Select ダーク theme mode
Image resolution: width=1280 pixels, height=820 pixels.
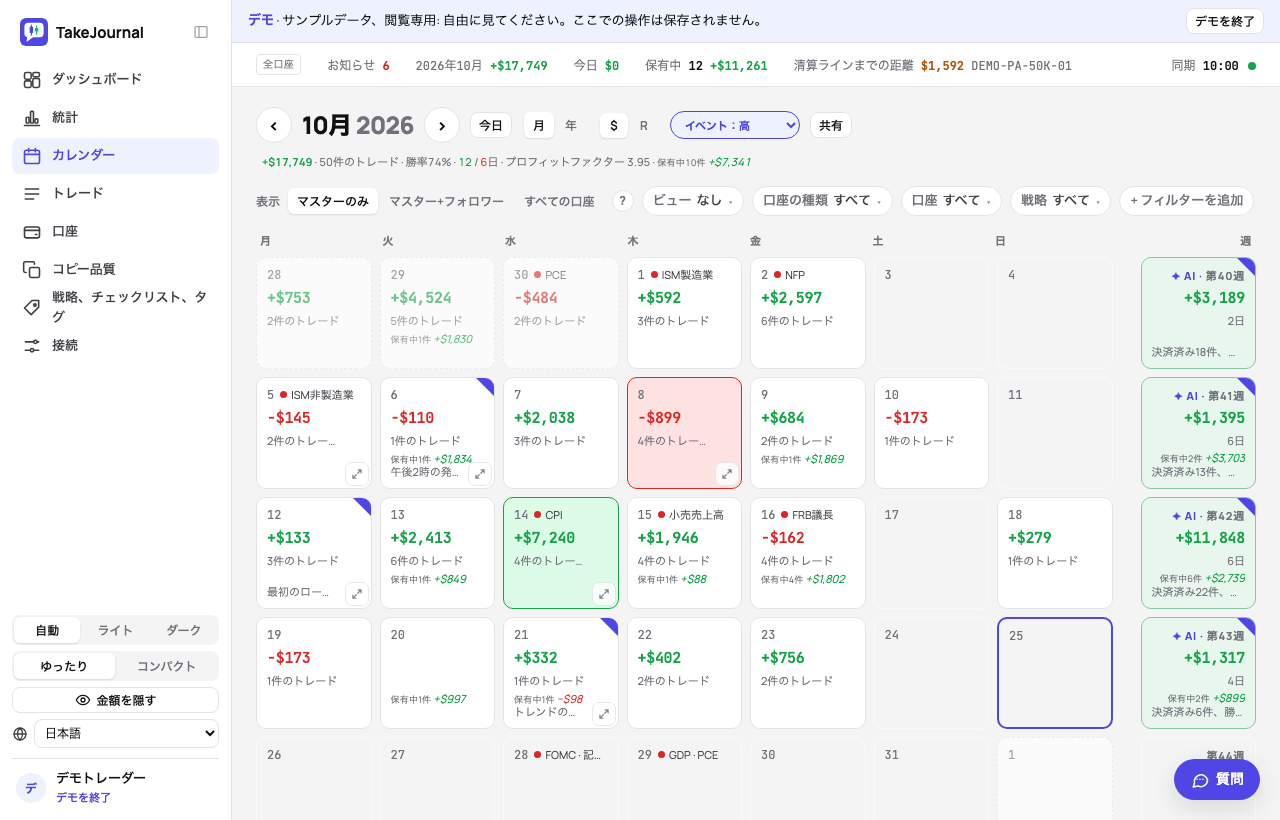click(183, 630)
